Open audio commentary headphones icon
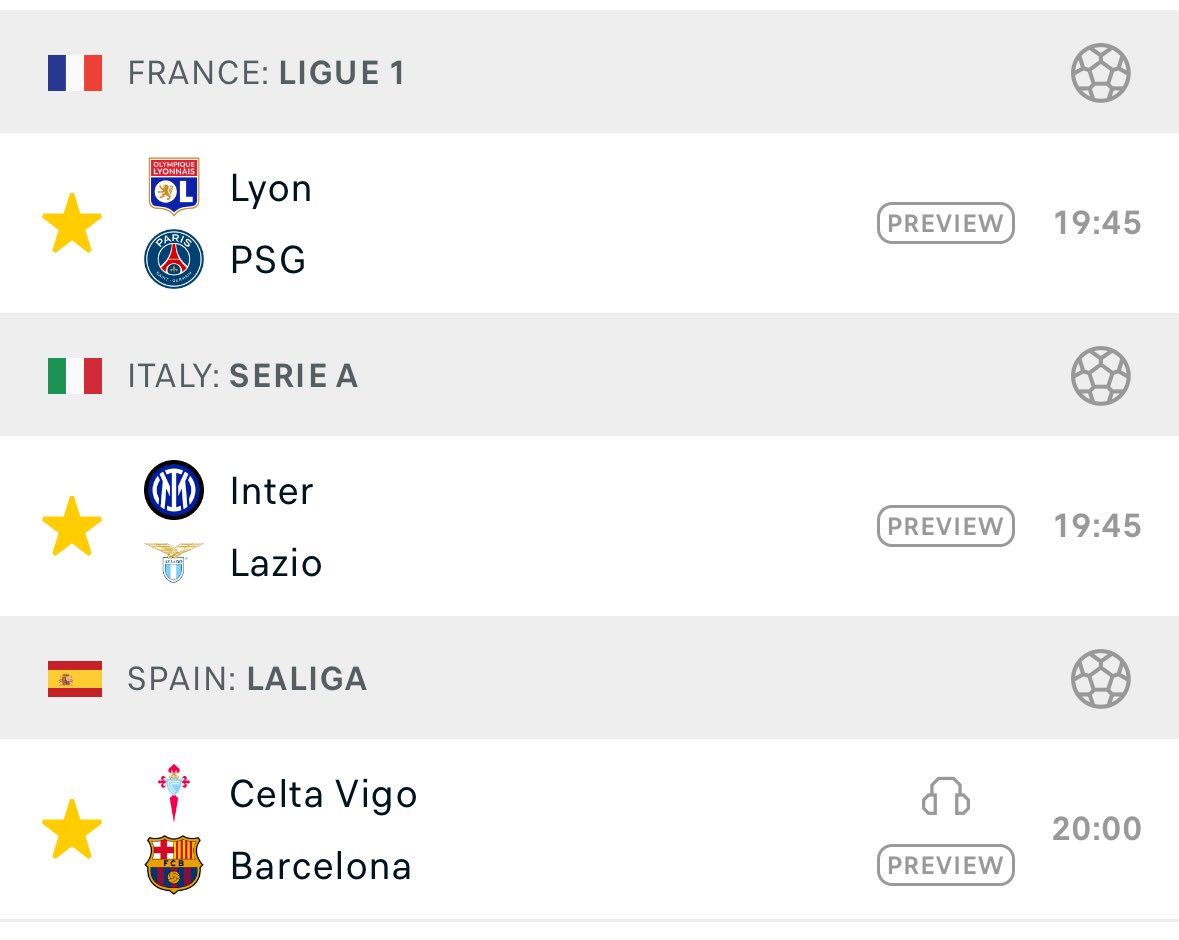 pyautogui.click(x=946, y=796)
